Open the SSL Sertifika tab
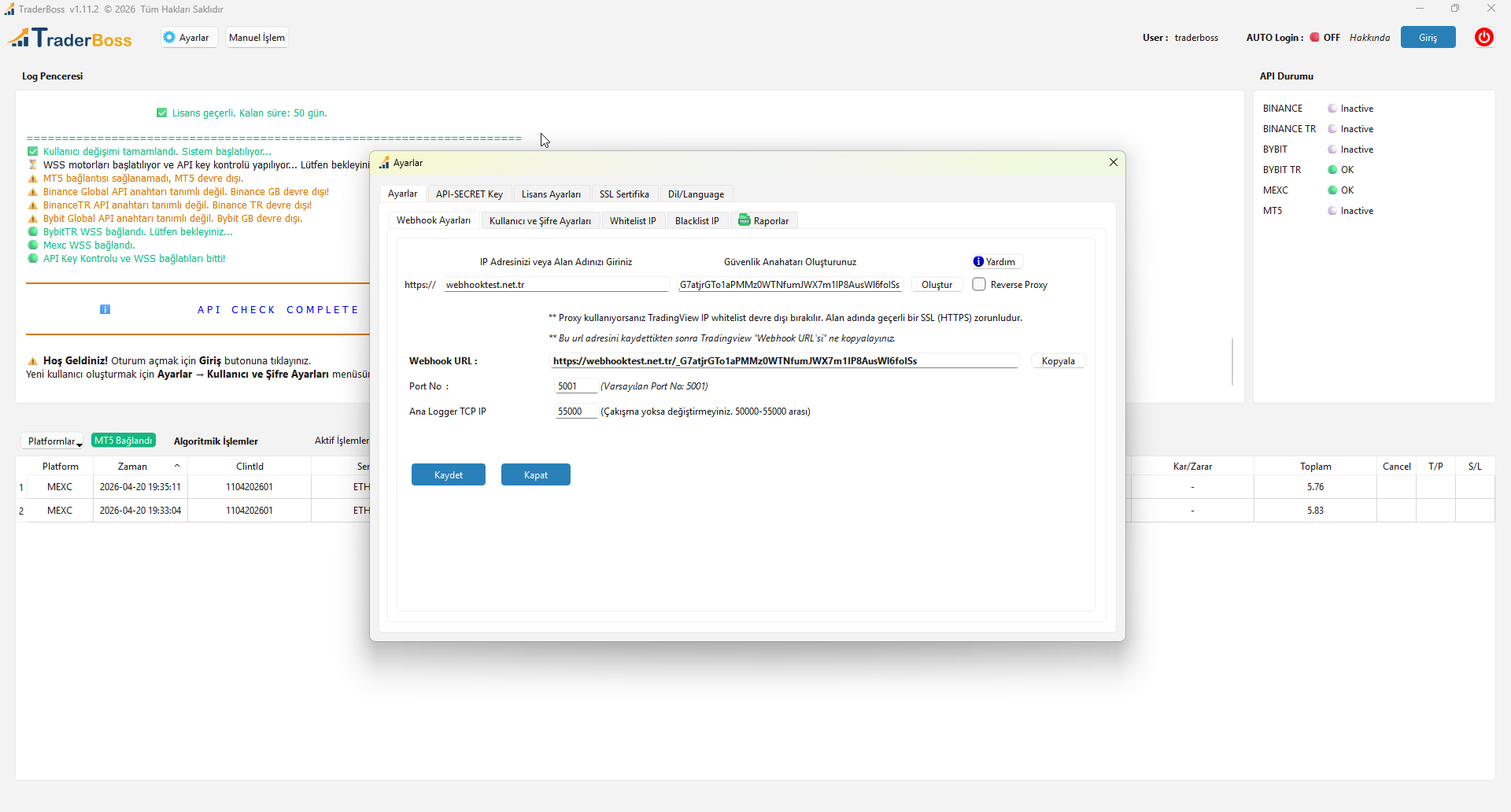 [x=624, y=194]
